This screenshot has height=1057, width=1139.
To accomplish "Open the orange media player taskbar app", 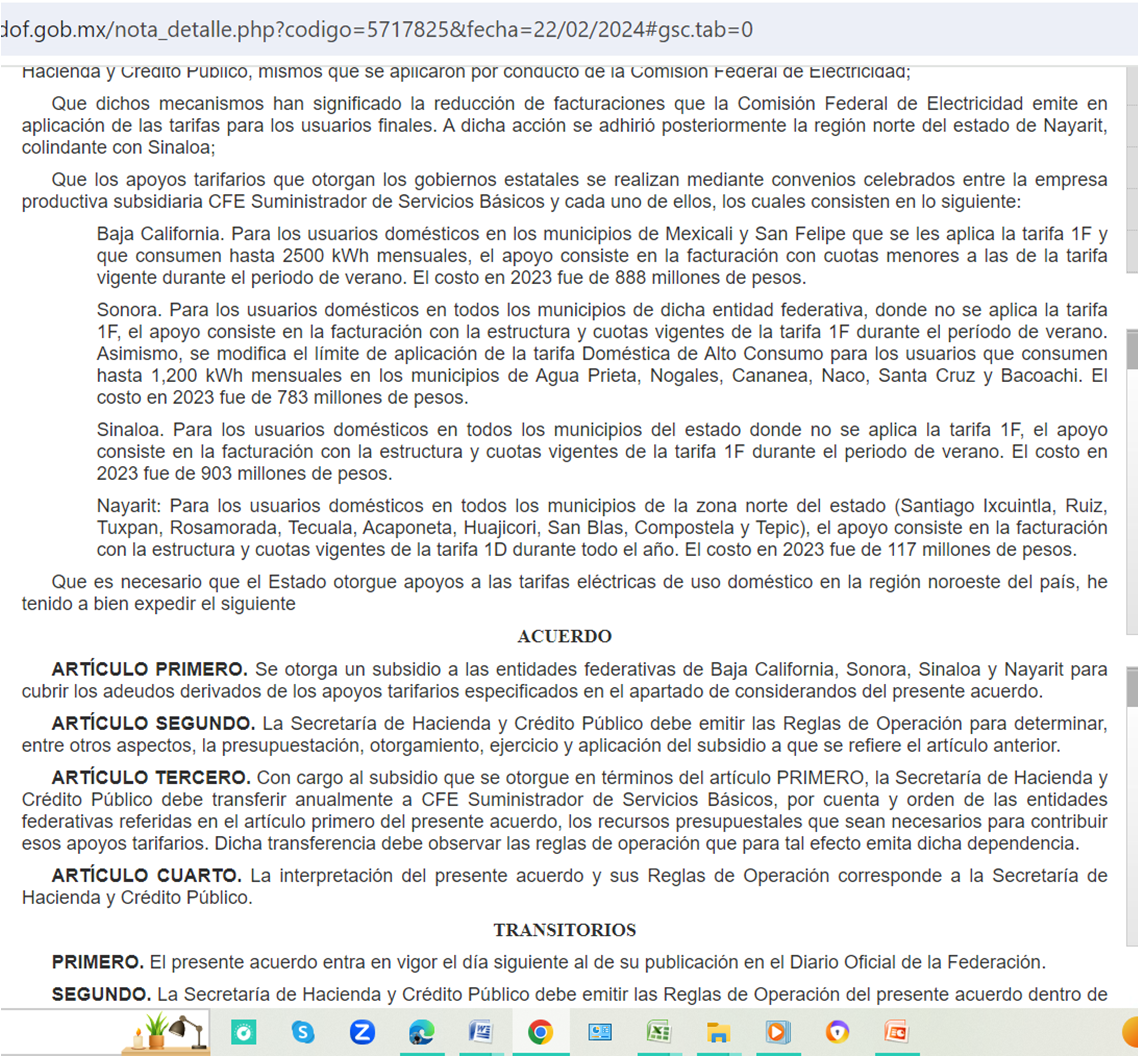I will (777, 1032).
